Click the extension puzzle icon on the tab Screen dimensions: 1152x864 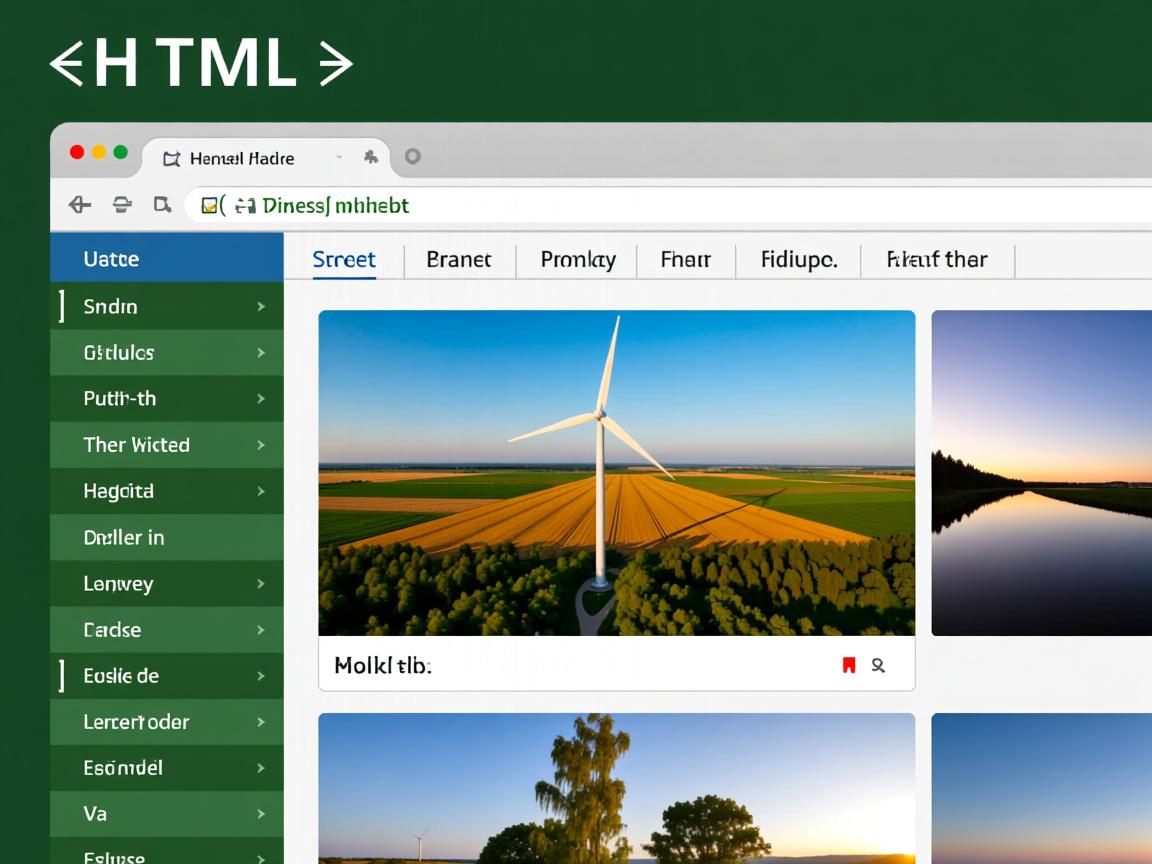371,157
